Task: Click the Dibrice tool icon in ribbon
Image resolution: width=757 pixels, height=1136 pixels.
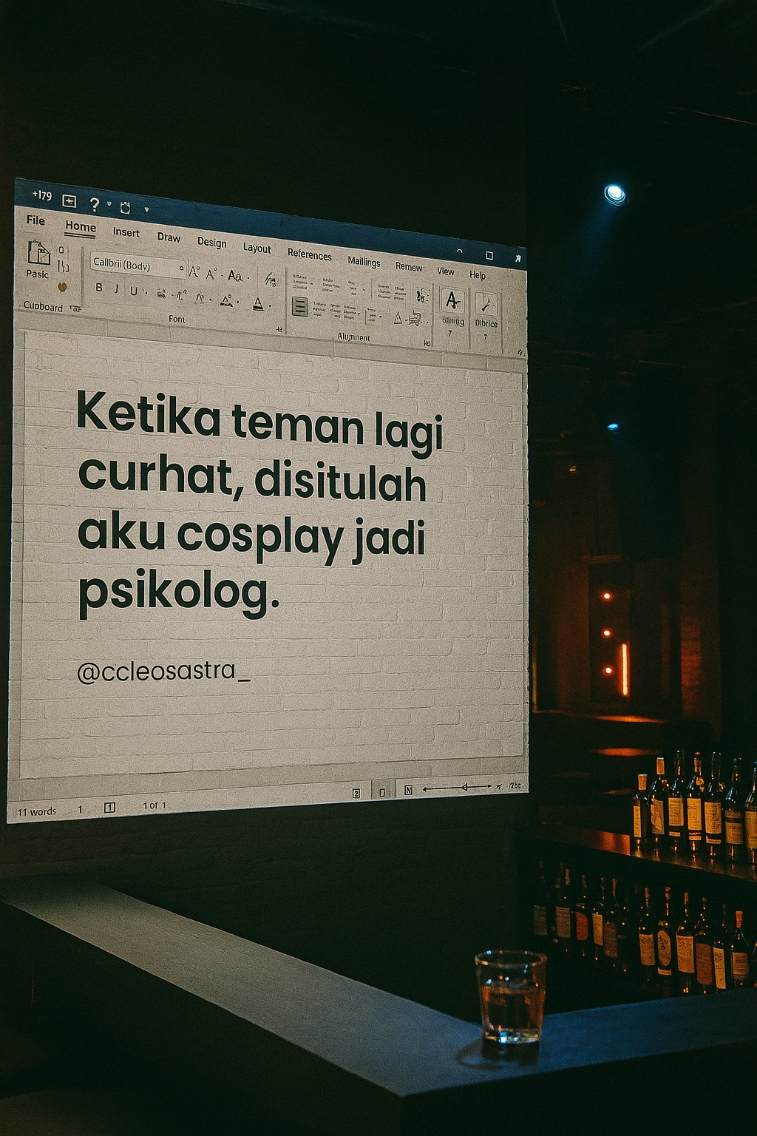Action: 486,306
